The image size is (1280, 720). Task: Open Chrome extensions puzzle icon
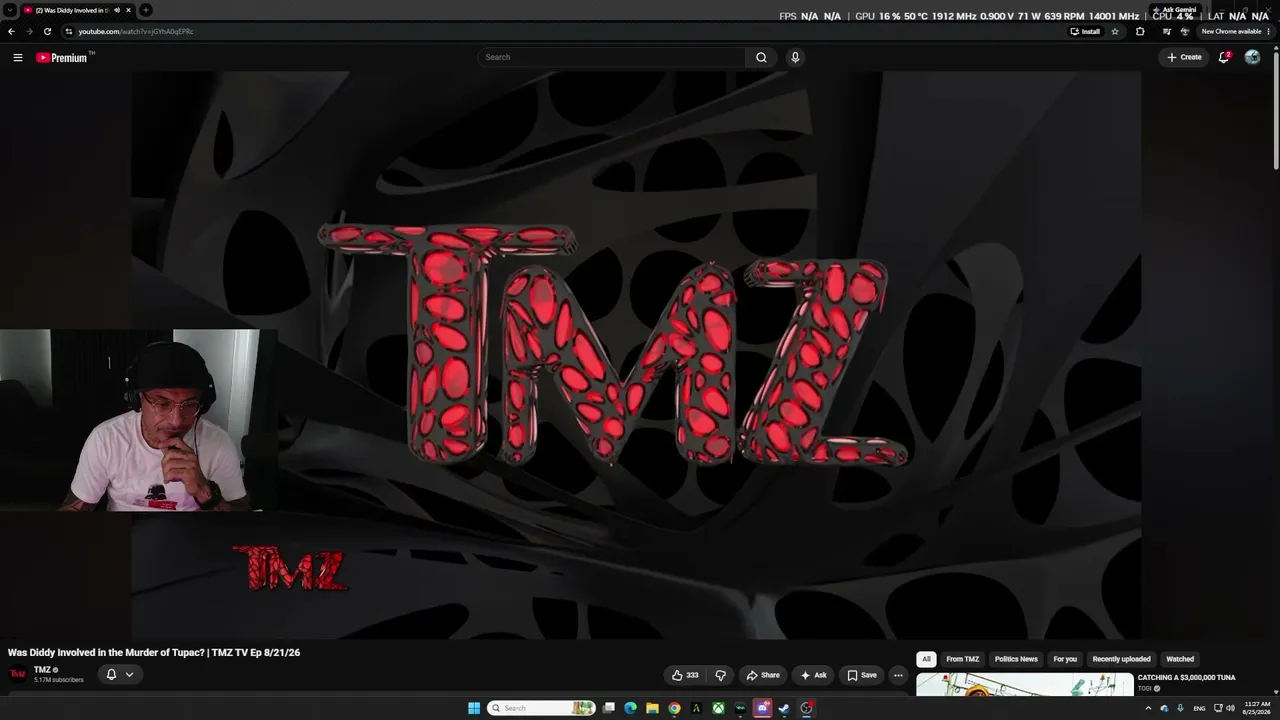[1140, 31]
